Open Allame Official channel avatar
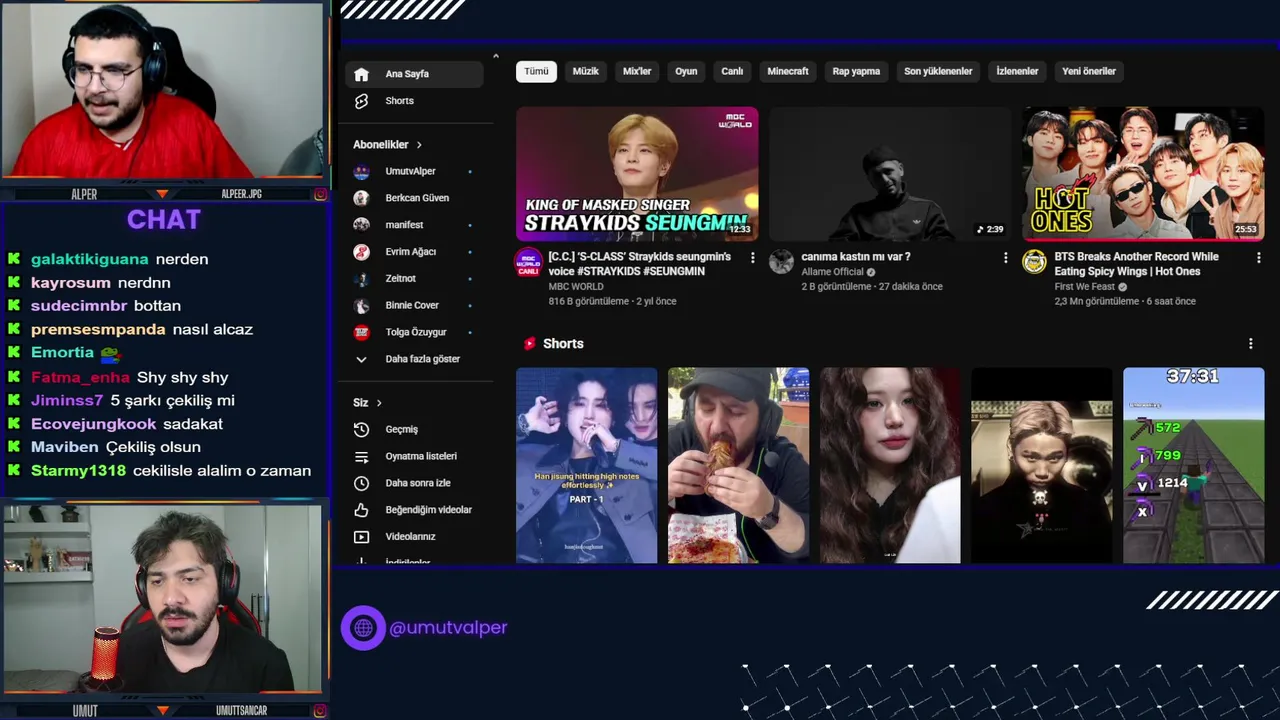Image resolution: width=1280 pixels, height=720 pixels. click(781, 263)
